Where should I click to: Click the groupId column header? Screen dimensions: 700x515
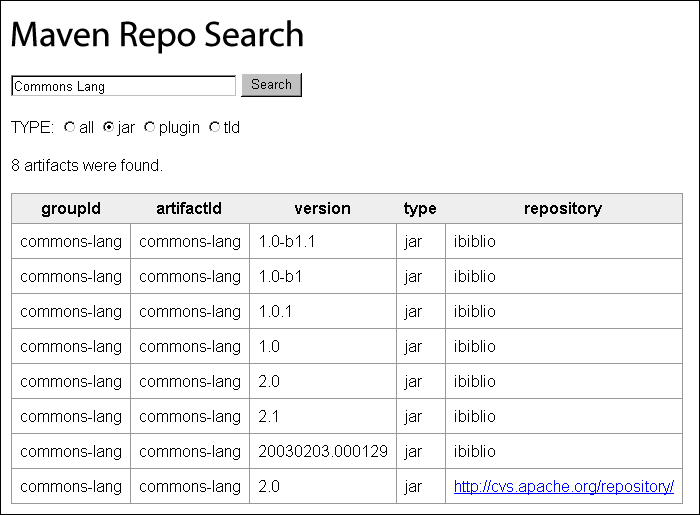[x=71, y=208]
